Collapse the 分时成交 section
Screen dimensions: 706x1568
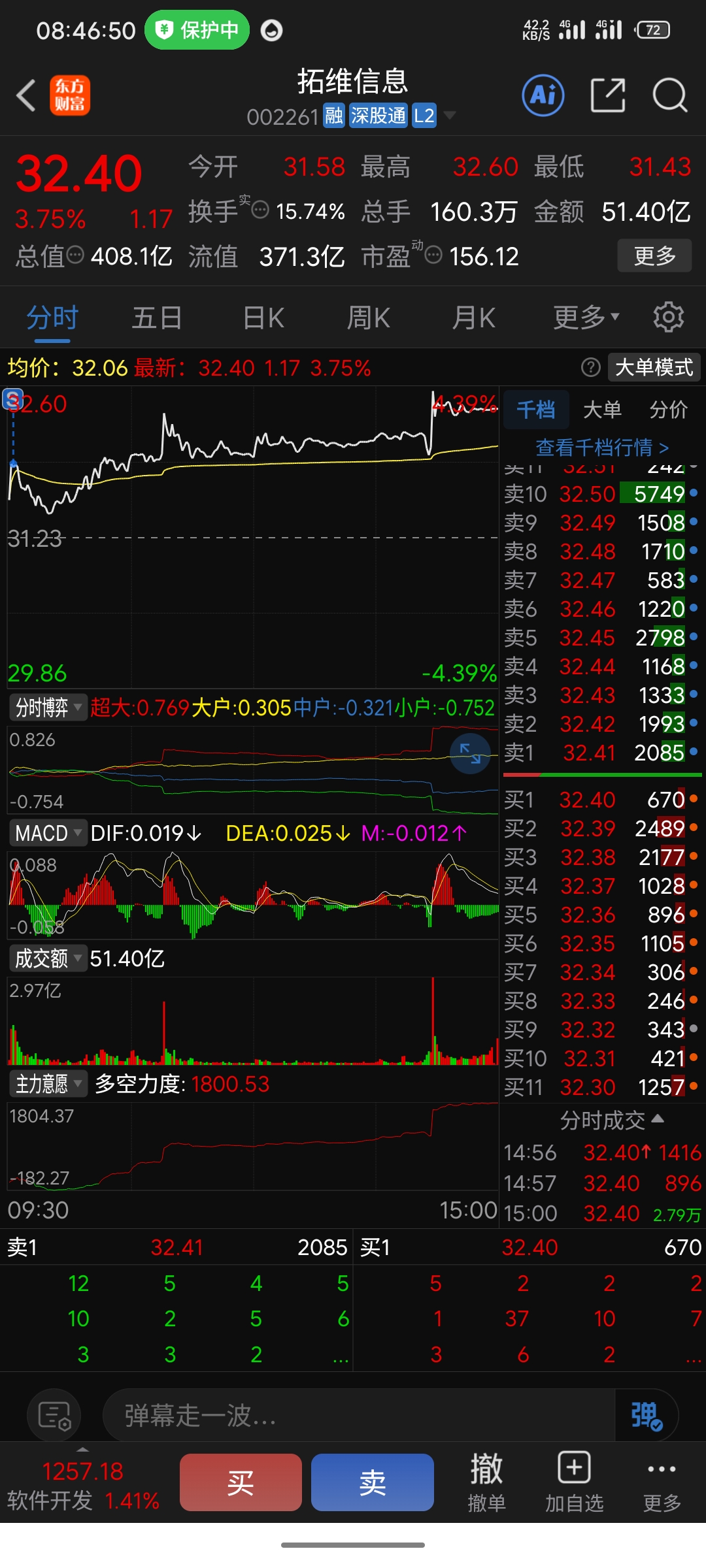(x=612, y=1120)
